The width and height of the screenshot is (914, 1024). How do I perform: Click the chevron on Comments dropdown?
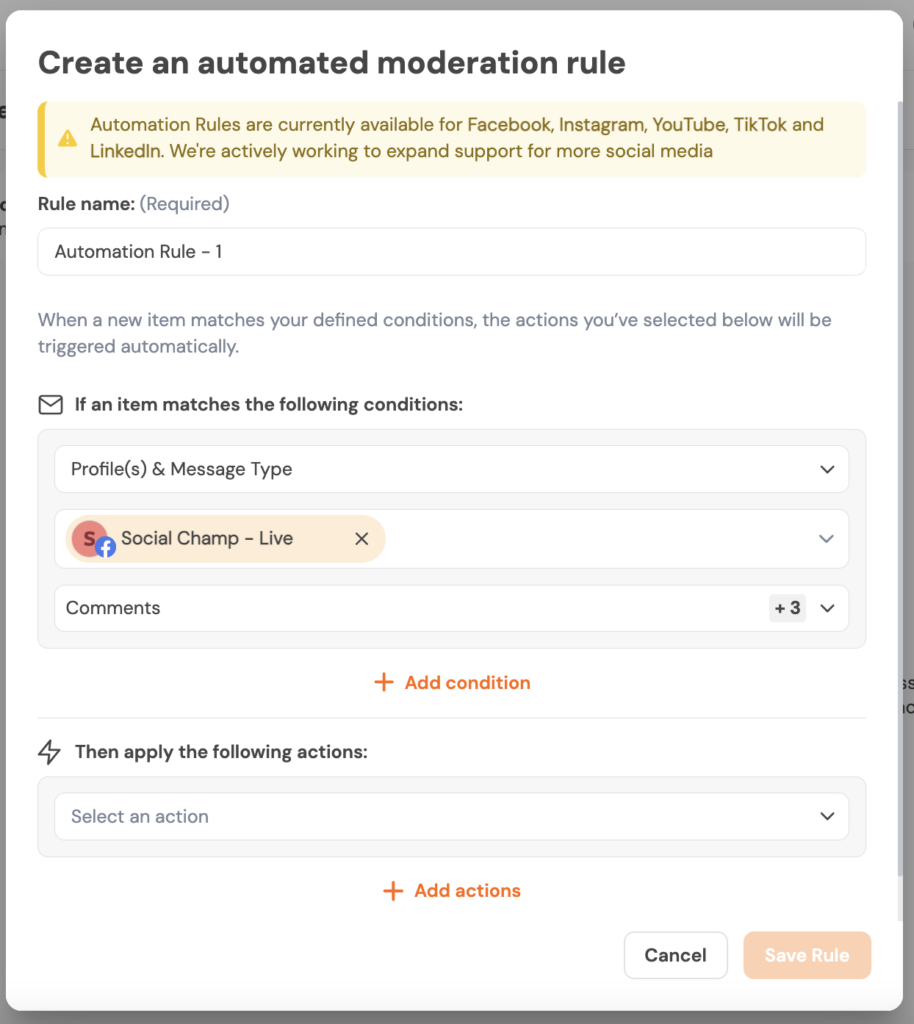tap(827, 608)
